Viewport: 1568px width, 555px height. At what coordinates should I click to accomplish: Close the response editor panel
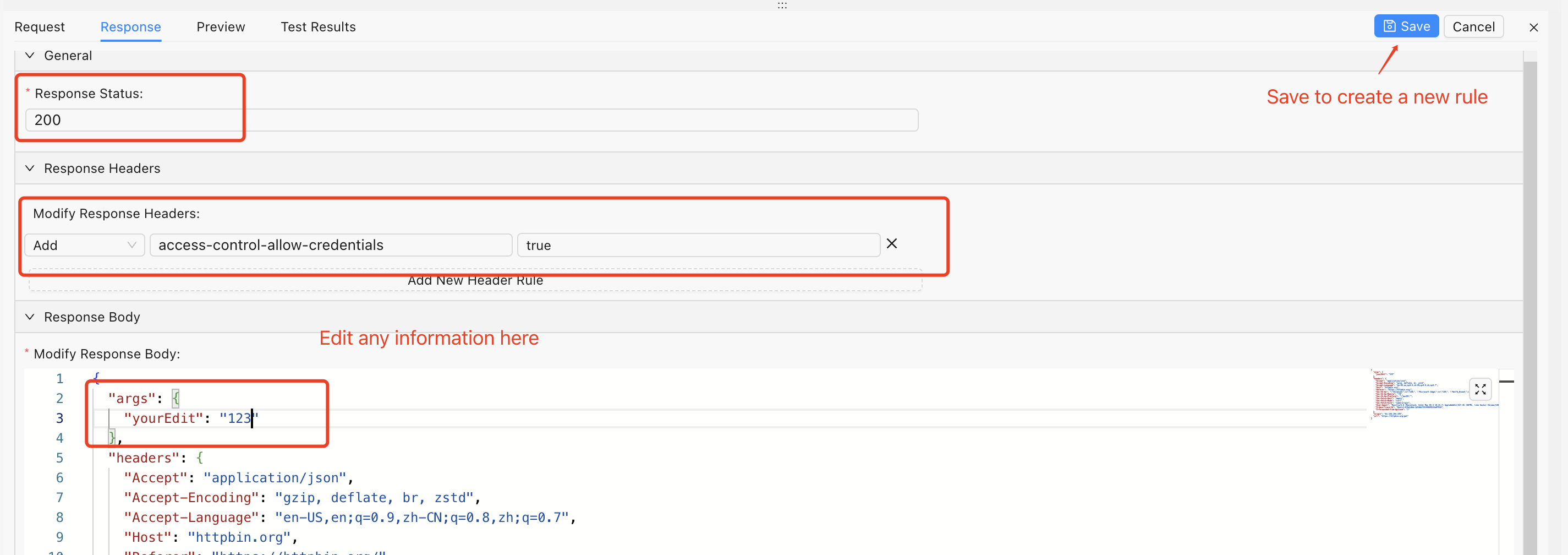1533,28
